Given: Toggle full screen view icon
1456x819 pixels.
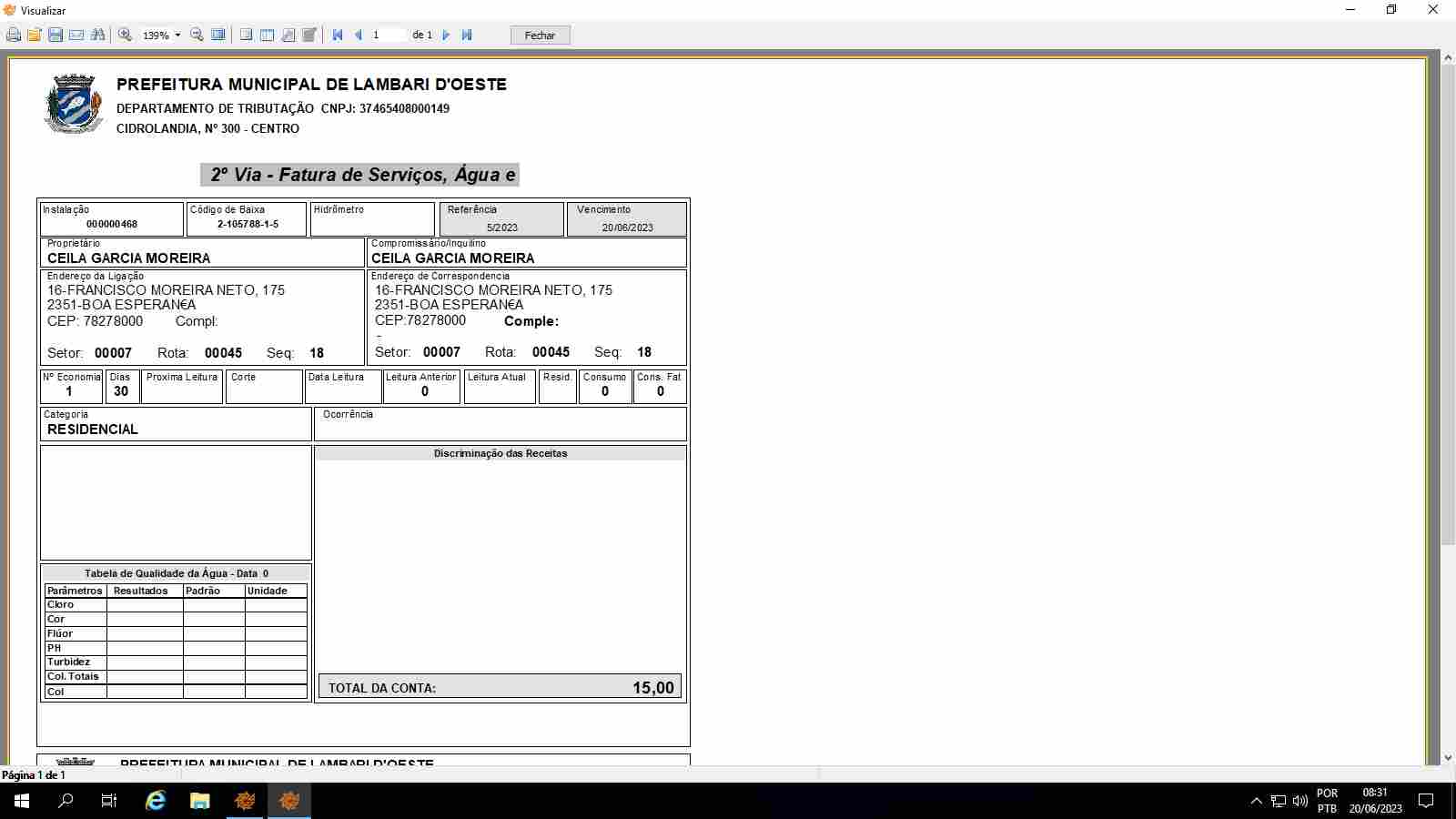Looking at the screenshot, I should pos(218,35).
